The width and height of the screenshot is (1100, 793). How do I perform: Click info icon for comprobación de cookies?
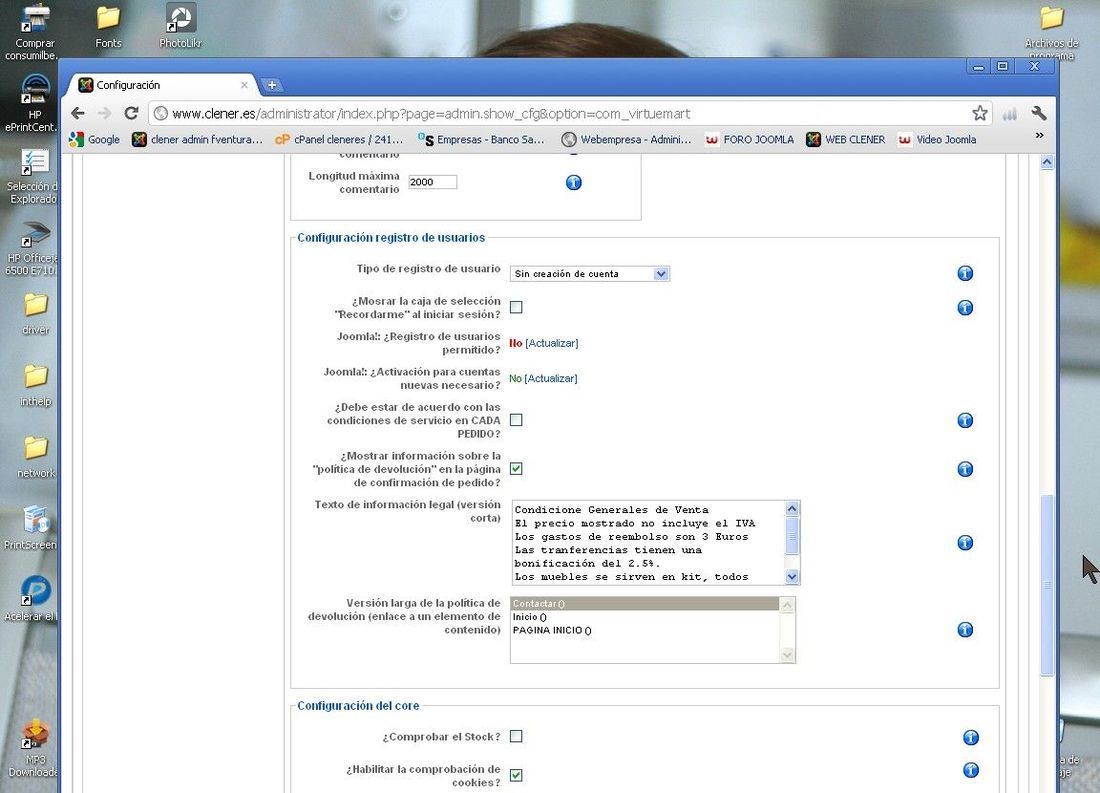(x=970, y=770)
